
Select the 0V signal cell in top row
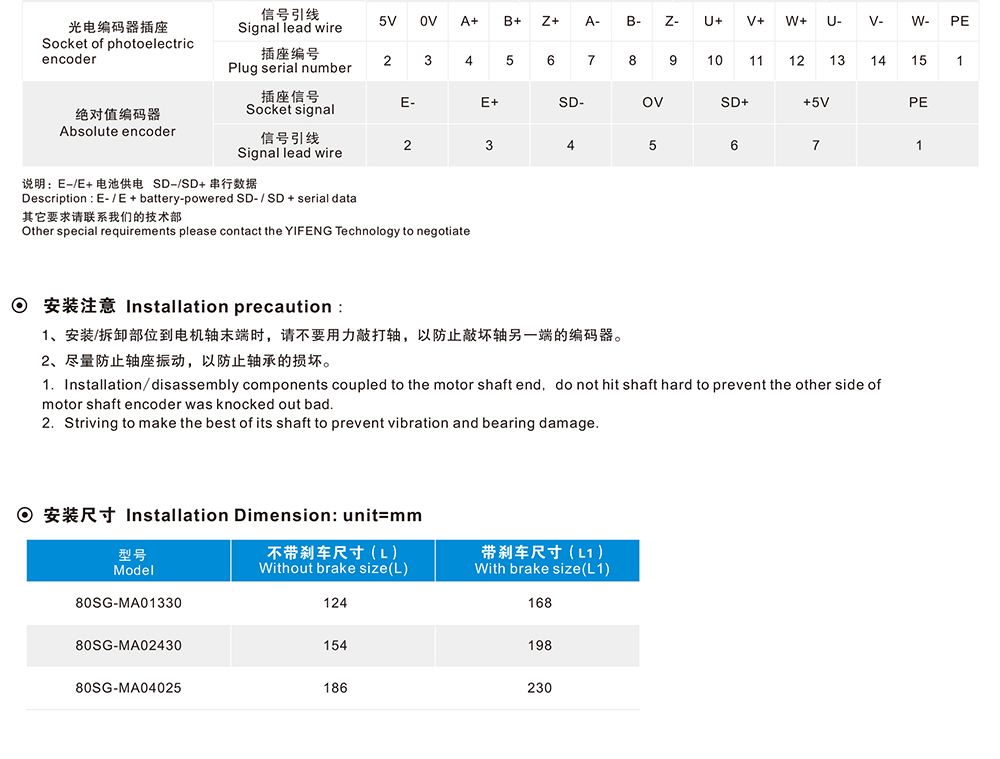point(428,21)
